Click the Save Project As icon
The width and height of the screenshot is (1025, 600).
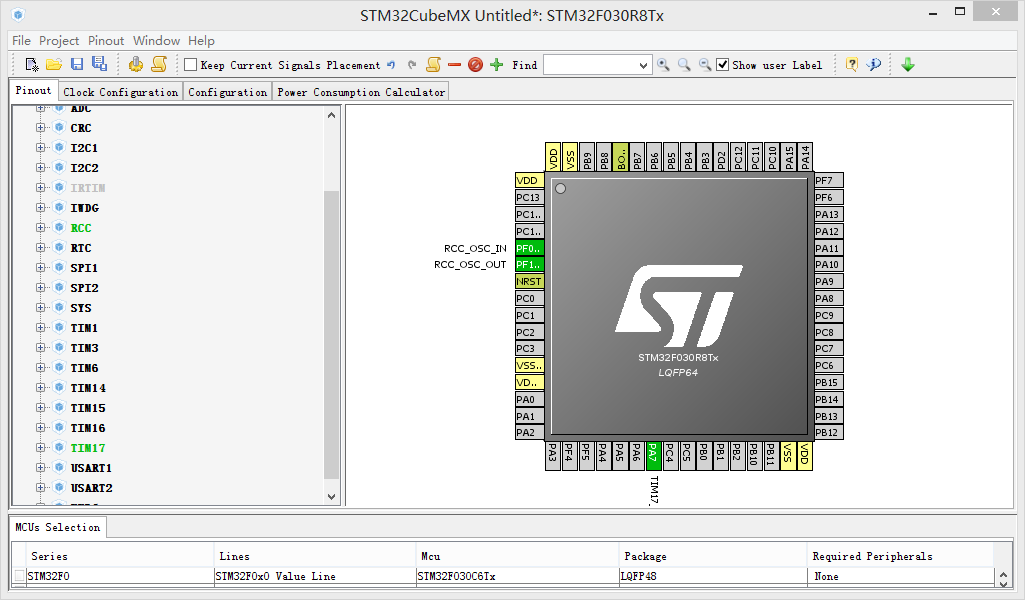coord(99,63)
